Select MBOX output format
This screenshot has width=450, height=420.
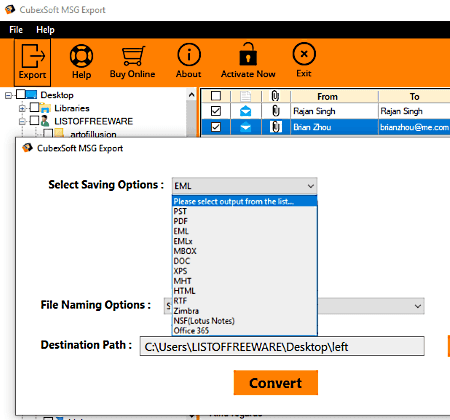244,251
